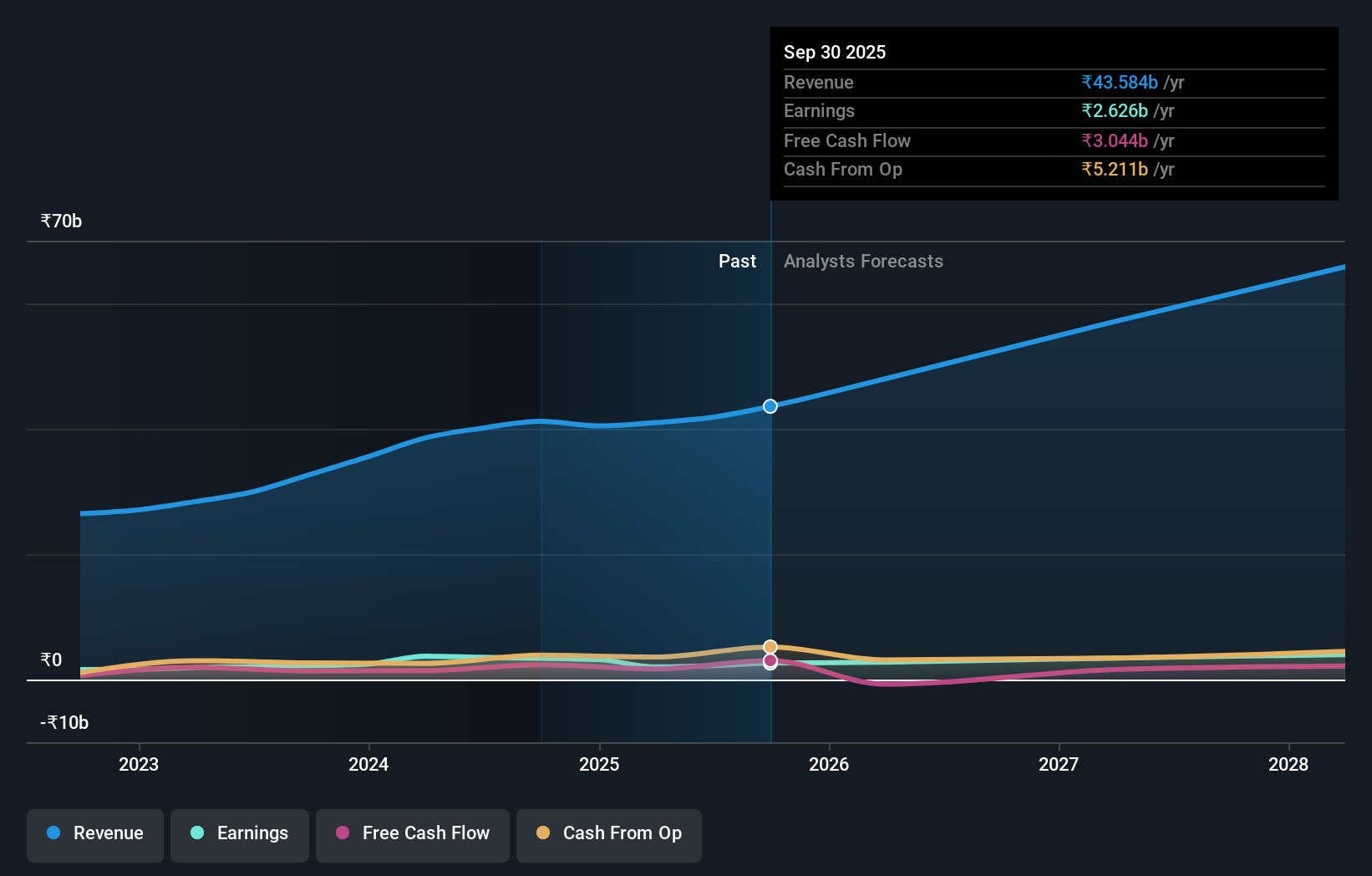Switch to the Analysts Forecasts section

(x=863, y=261)
